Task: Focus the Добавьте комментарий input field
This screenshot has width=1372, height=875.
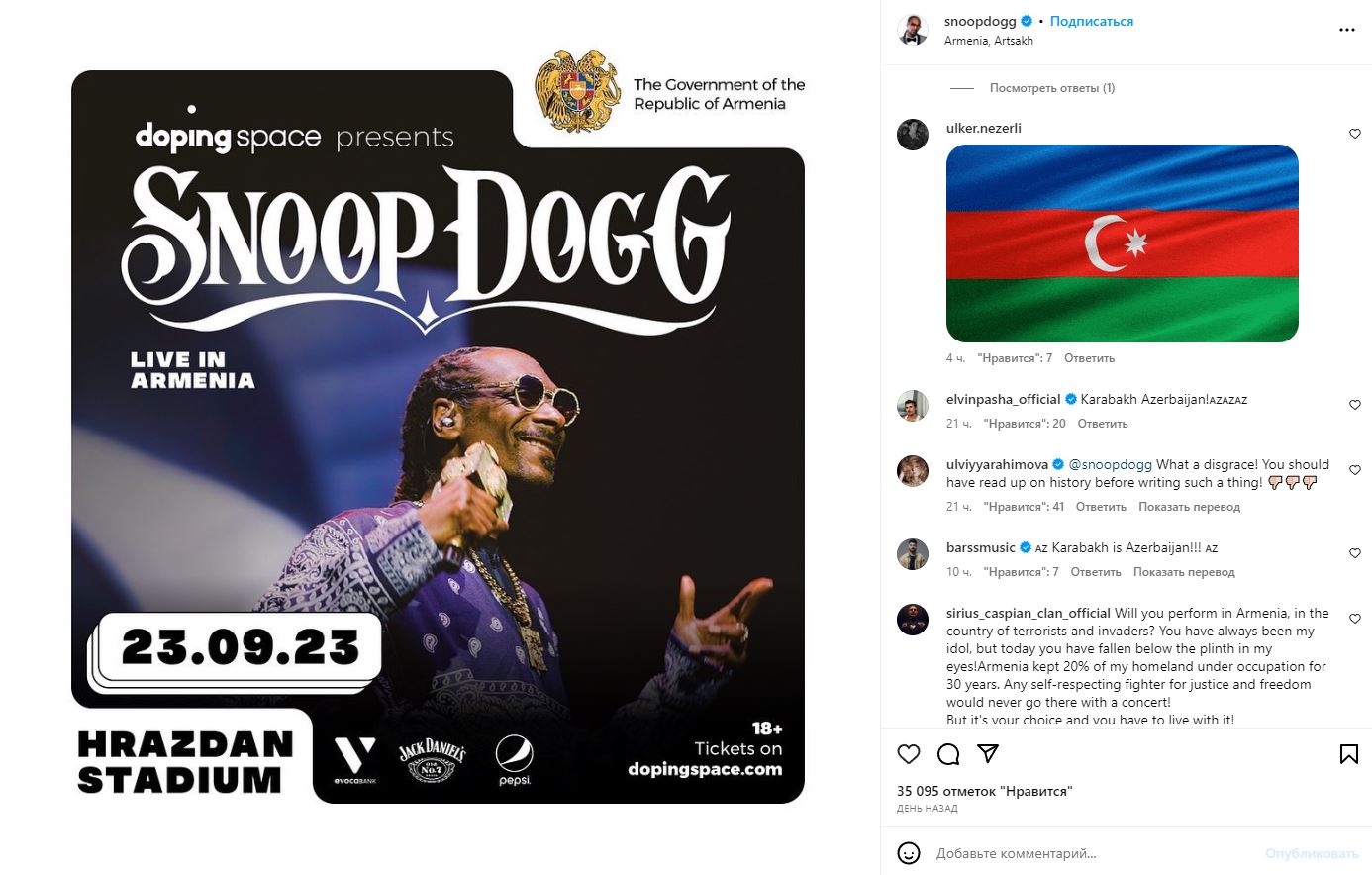Action: pyautogui.click(x=1093, y=853)
